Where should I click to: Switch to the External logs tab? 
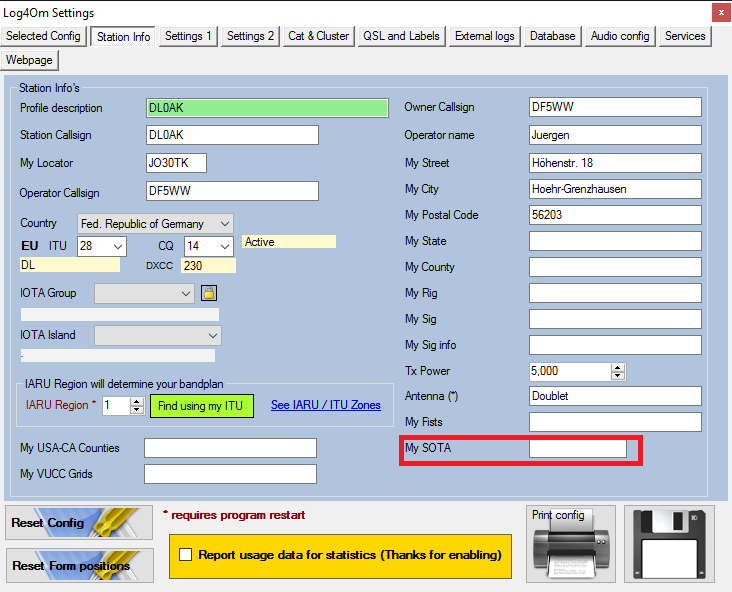485,36
